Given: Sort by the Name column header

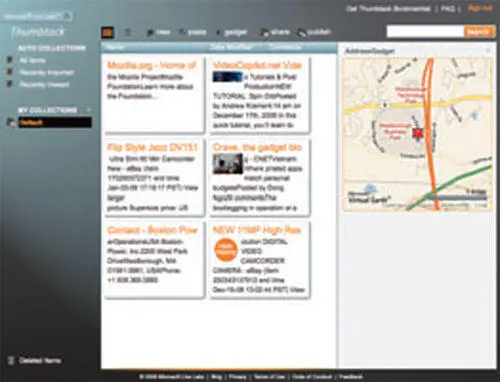Looking at the screenshot, I should coord(115,47).
